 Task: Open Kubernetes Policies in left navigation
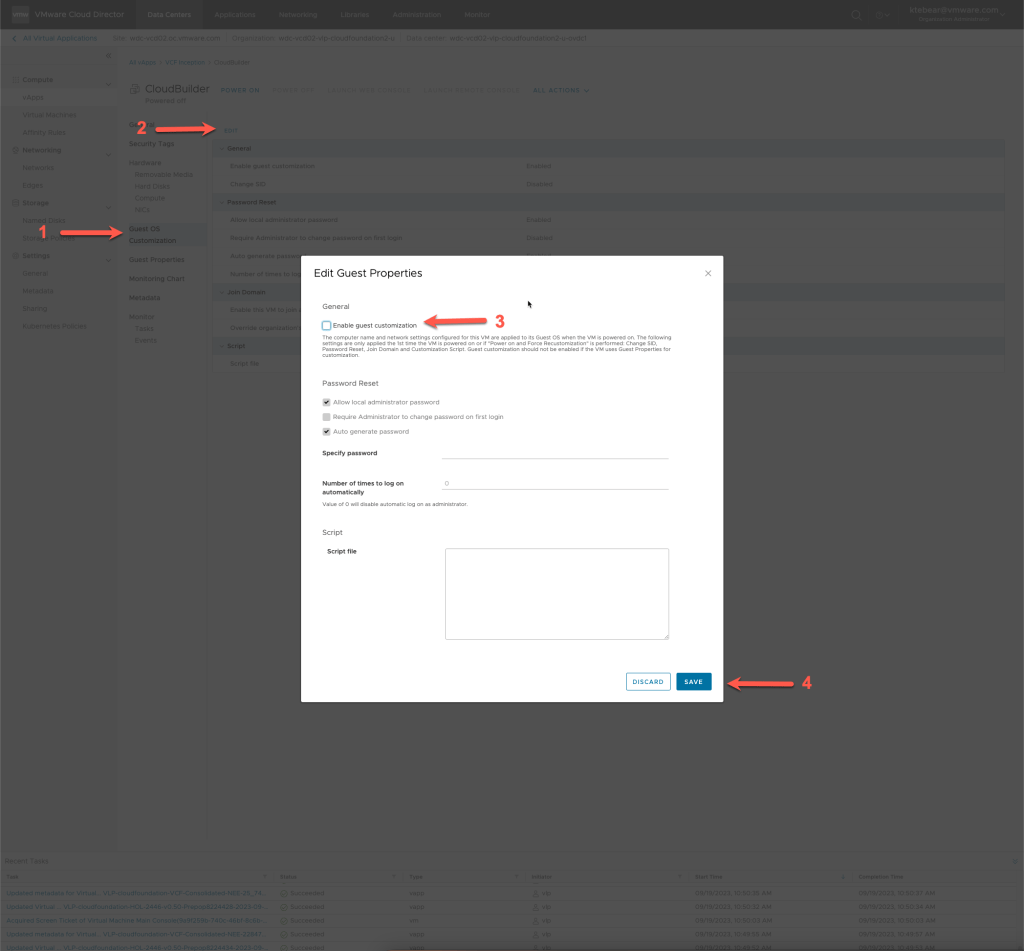coord(54,327)
